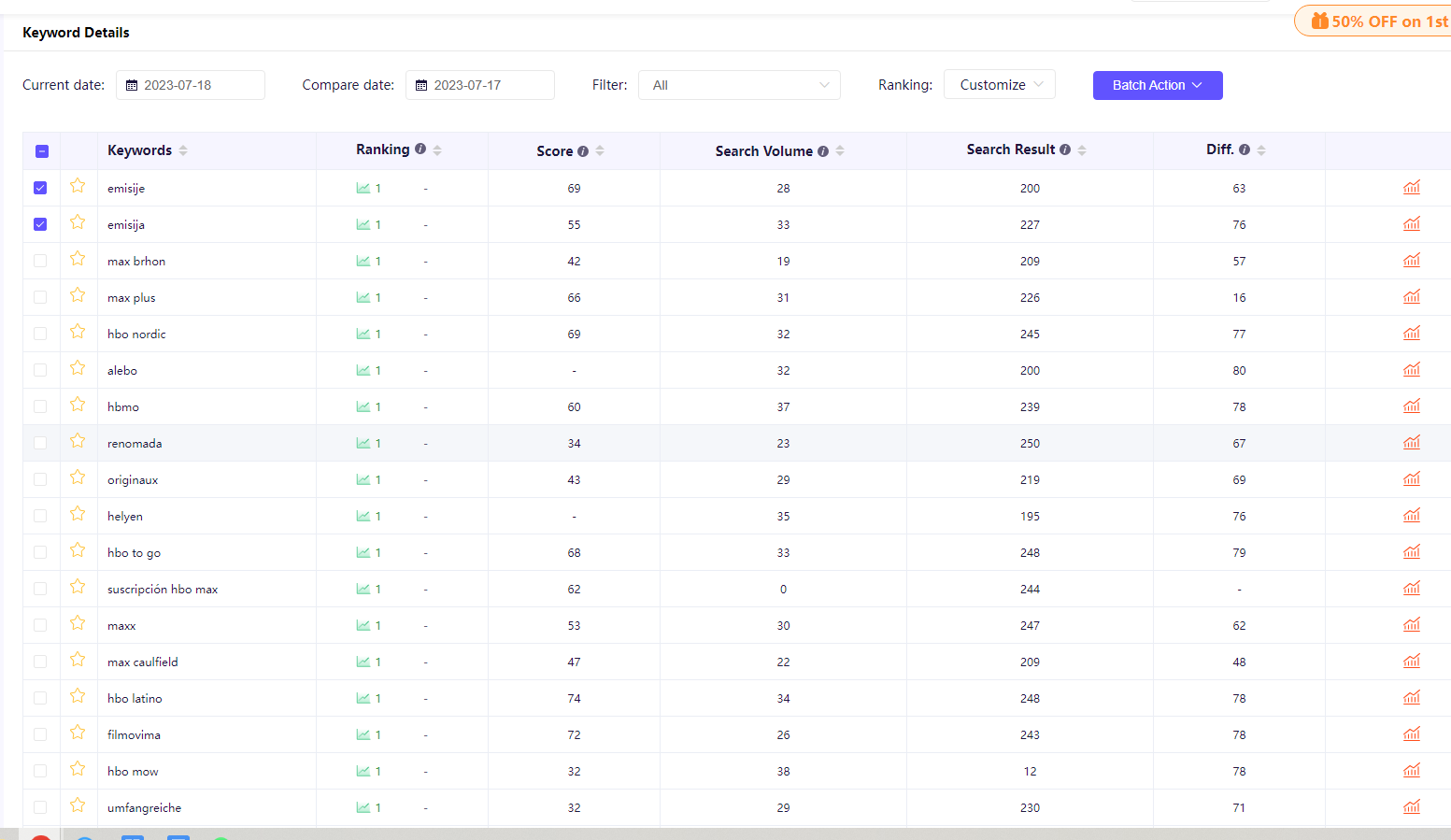Screen dimensions: 1451x840
Task: View trend chart for maxx
Action: (x=1412, y=624)
